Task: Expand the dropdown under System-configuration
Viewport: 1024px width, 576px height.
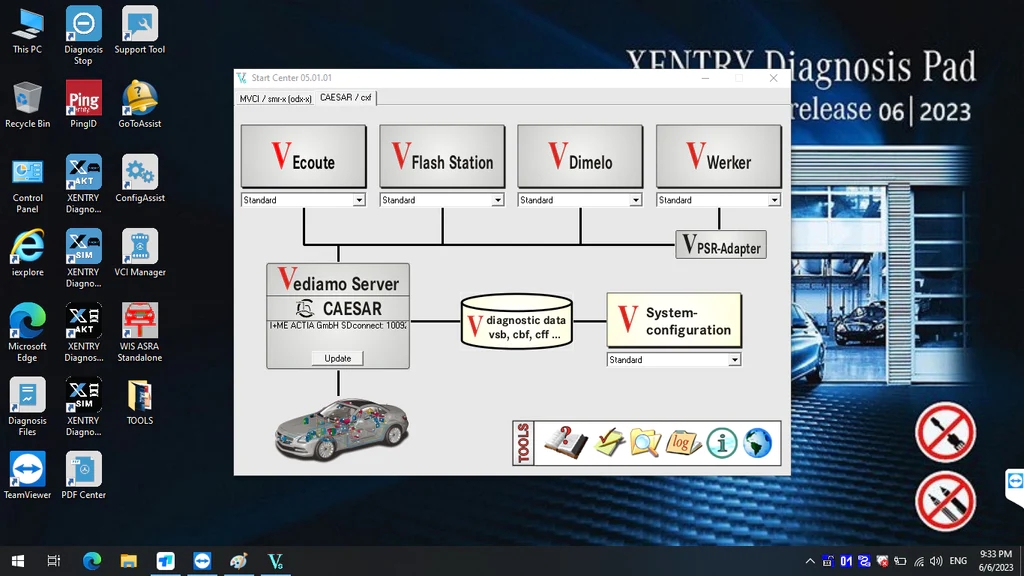Action: [735, 360]
